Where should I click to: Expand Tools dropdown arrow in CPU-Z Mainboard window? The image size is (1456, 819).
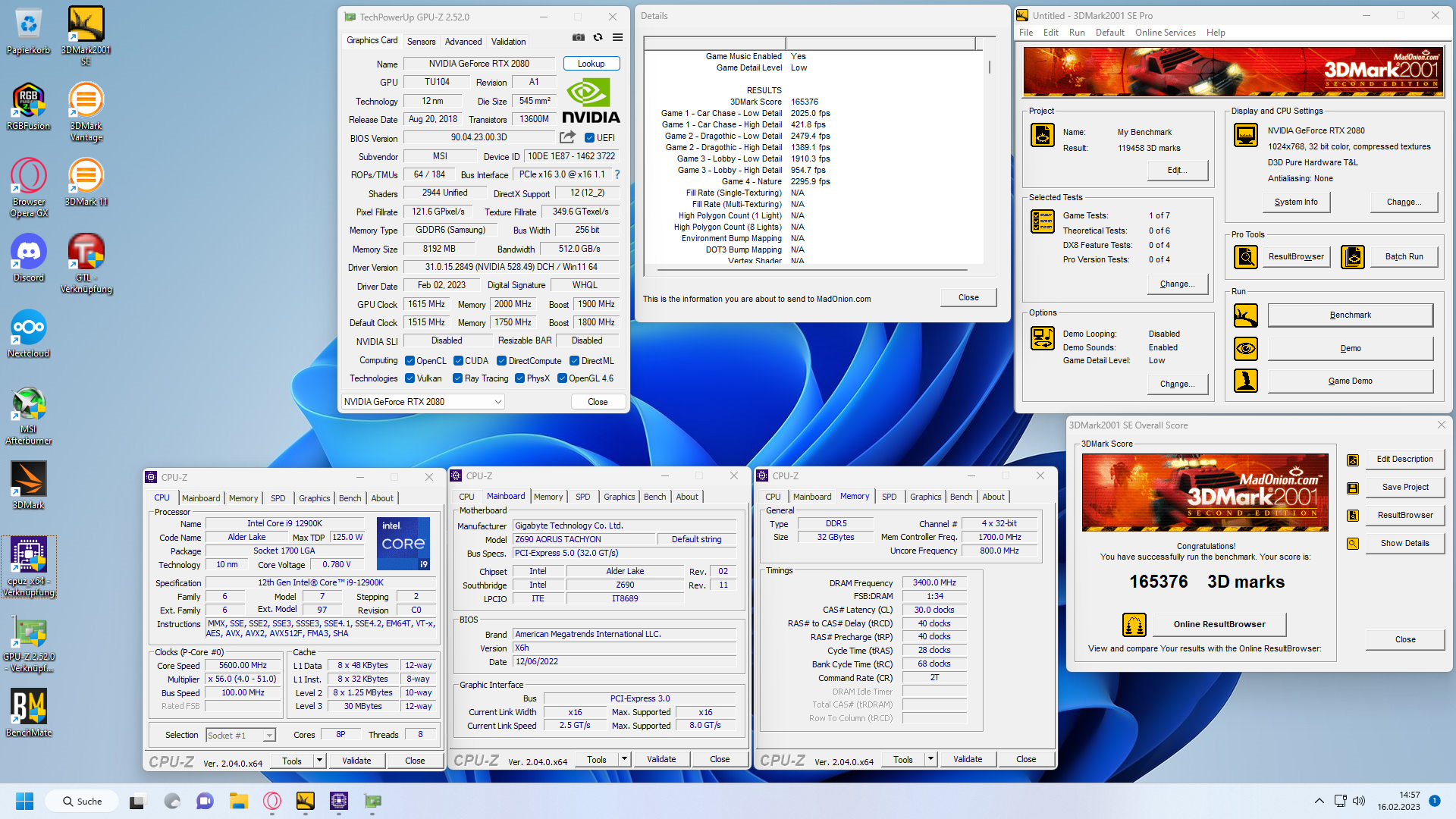point(625,759)
